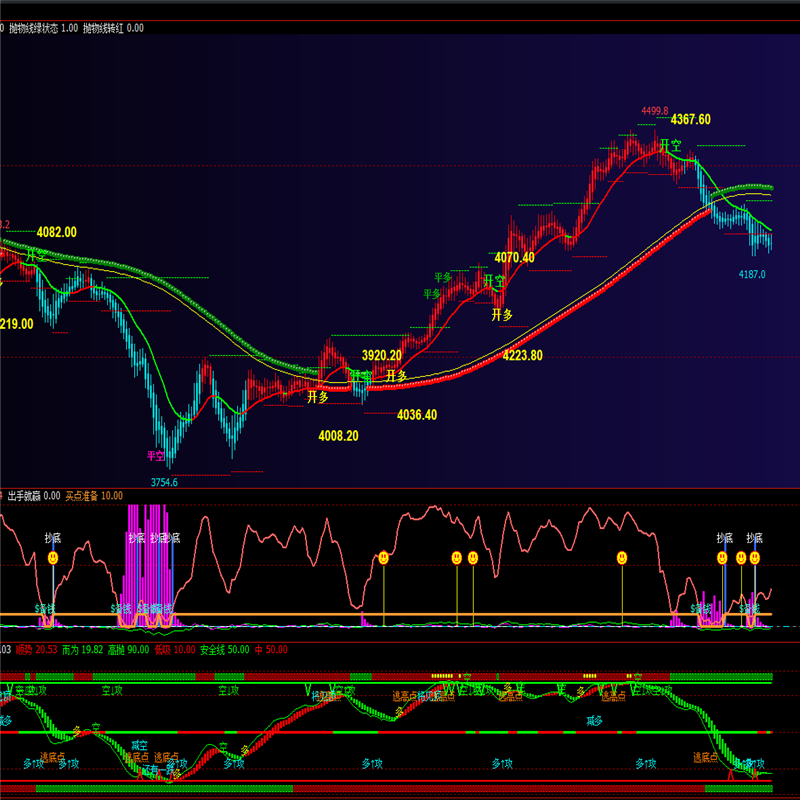Select the 抛物线绿状态 1.00 indicator label
Viewport: 800px width, 800px height.
coord(43,28)
